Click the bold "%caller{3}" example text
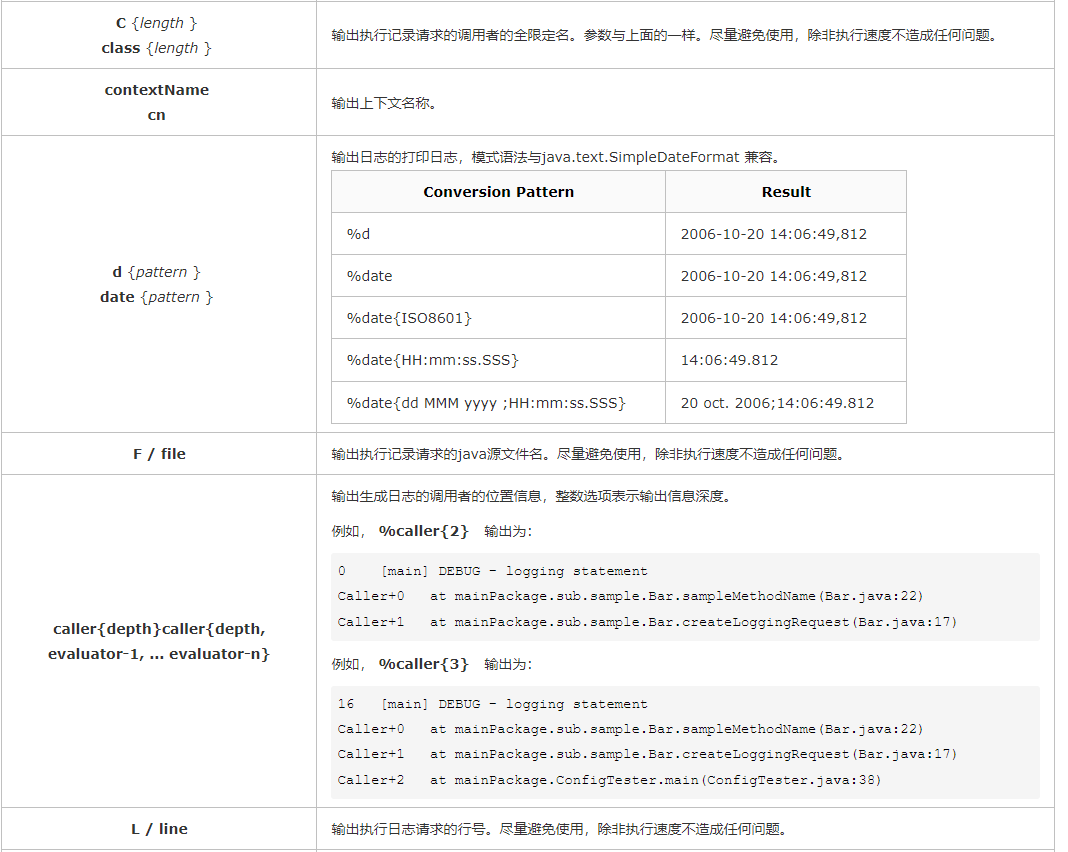This screenshot has height=852, width=1068. click(x=424, y=664)
